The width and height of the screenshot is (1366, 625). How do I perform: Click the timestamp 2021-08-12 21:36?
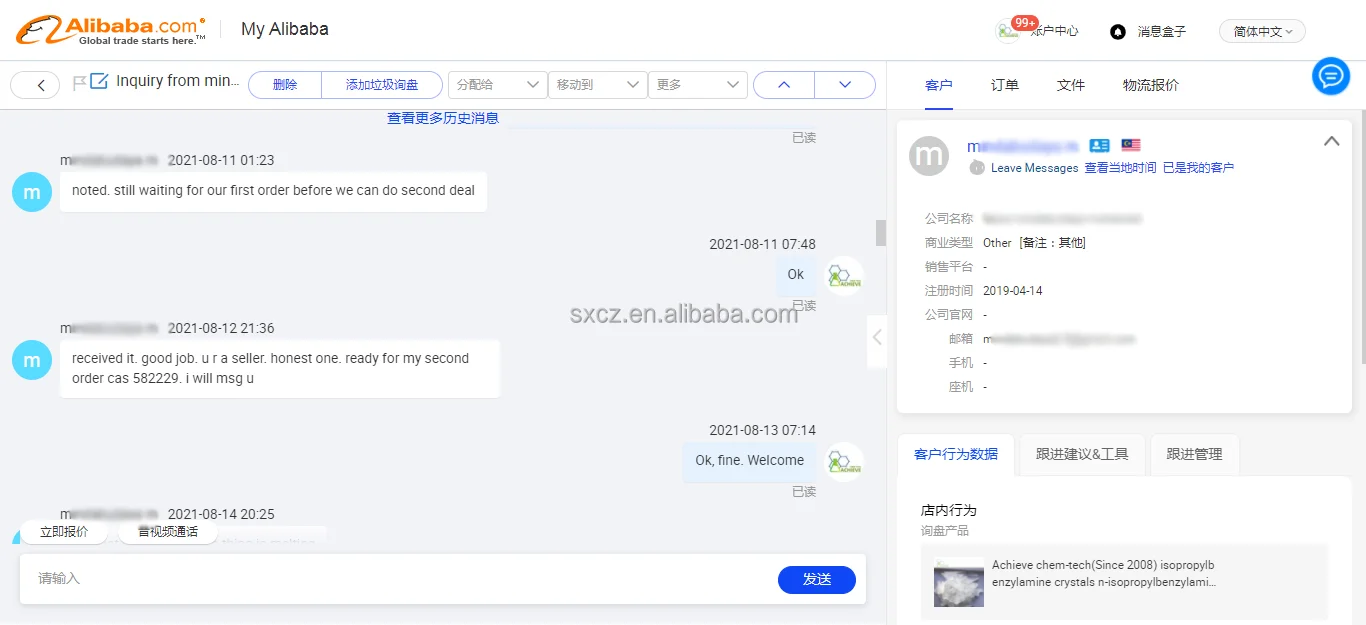[221, 328]
